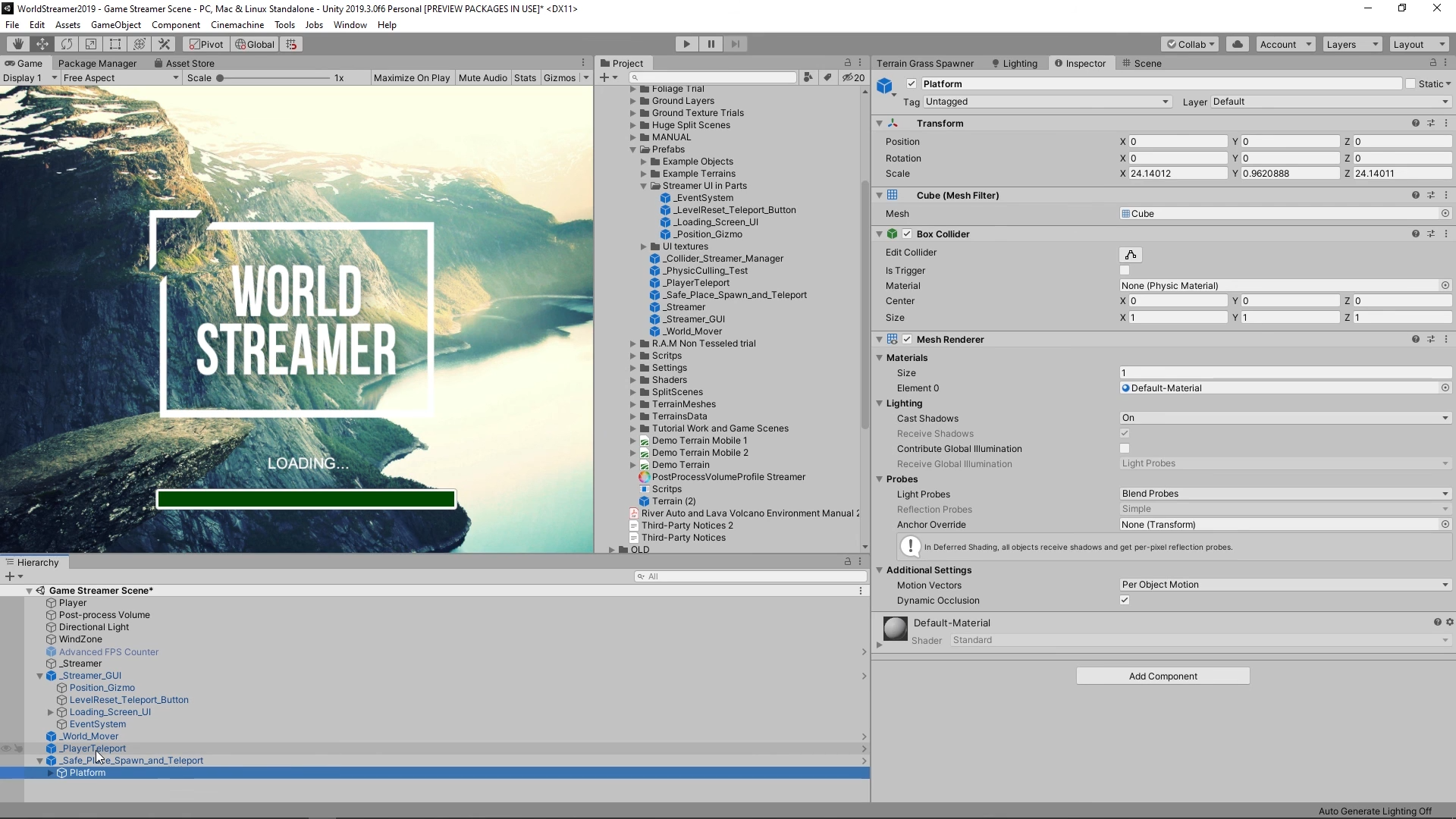Image resolution: width=1456 pixels, height=819 pixels.
Task: Open the cloud services icon
Action: [1238, 44]
